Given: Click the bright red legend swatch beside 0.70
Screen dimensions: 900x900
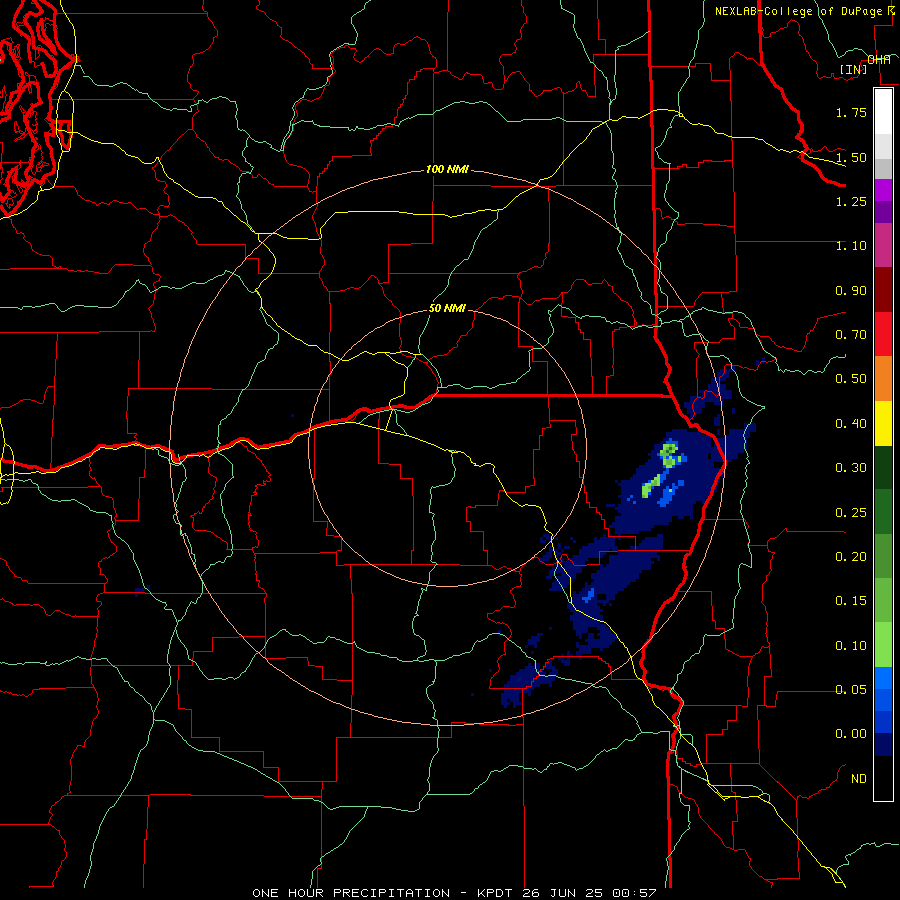Looking at the screenshot, I should [x=883, y=334].
